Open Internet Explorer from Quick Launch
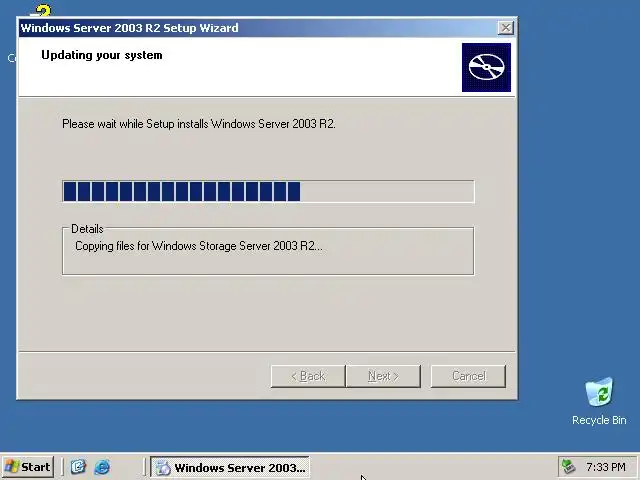This screenshot has height=480, width=640. [102, 467]
